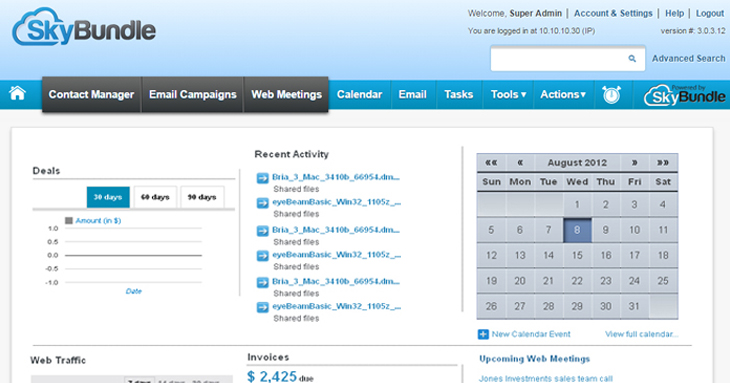Open the Help link
The width and height of the screenshot is (730, 383).
pyautogui.click(x=675, y=13)
